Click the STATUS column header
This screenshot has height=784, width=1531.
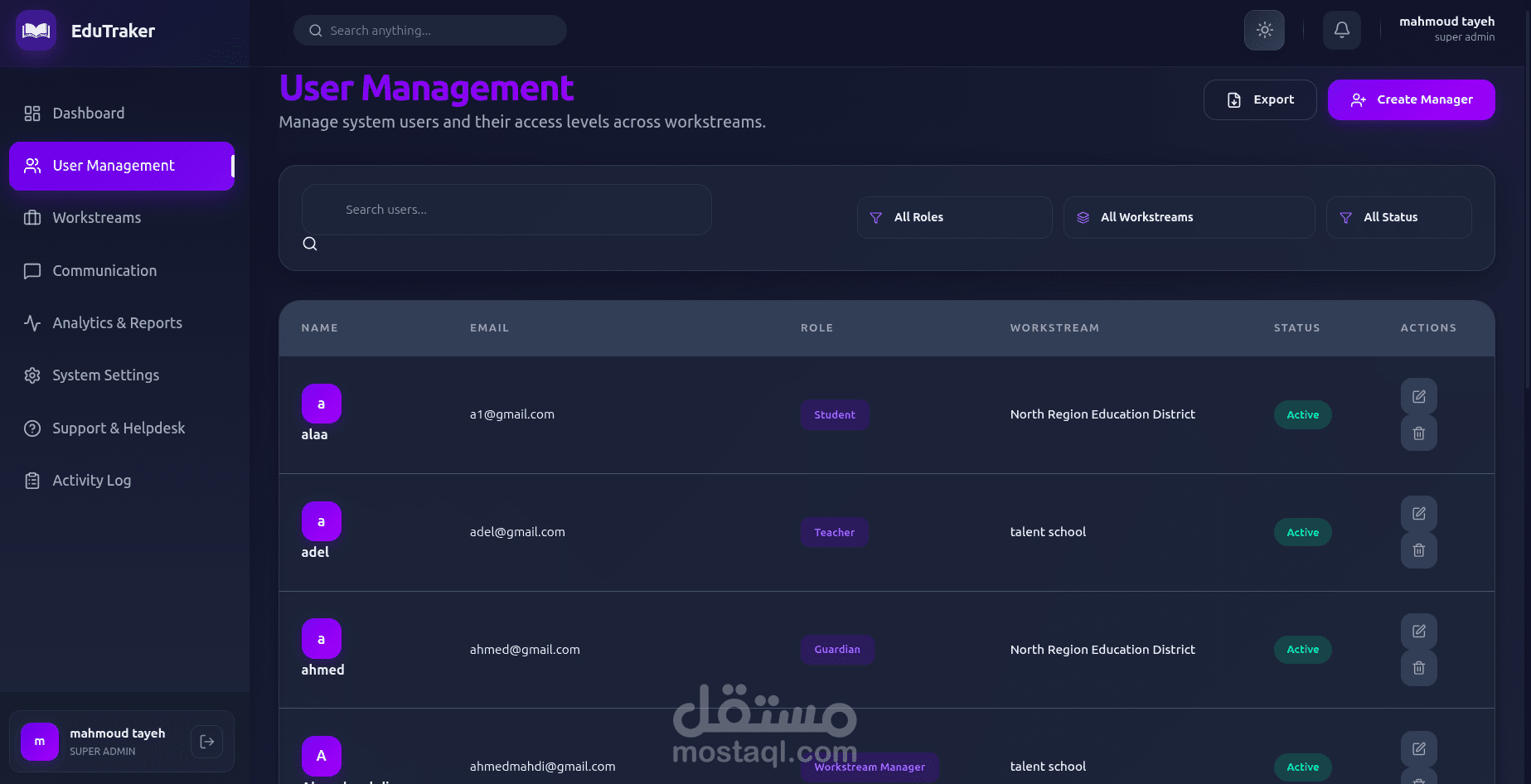1297,328
